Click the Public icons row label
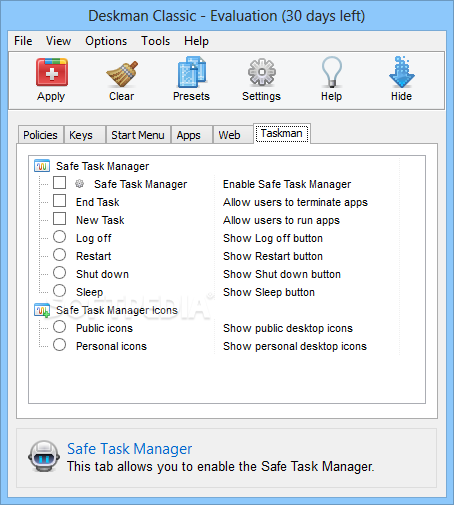 click(104, 328)
